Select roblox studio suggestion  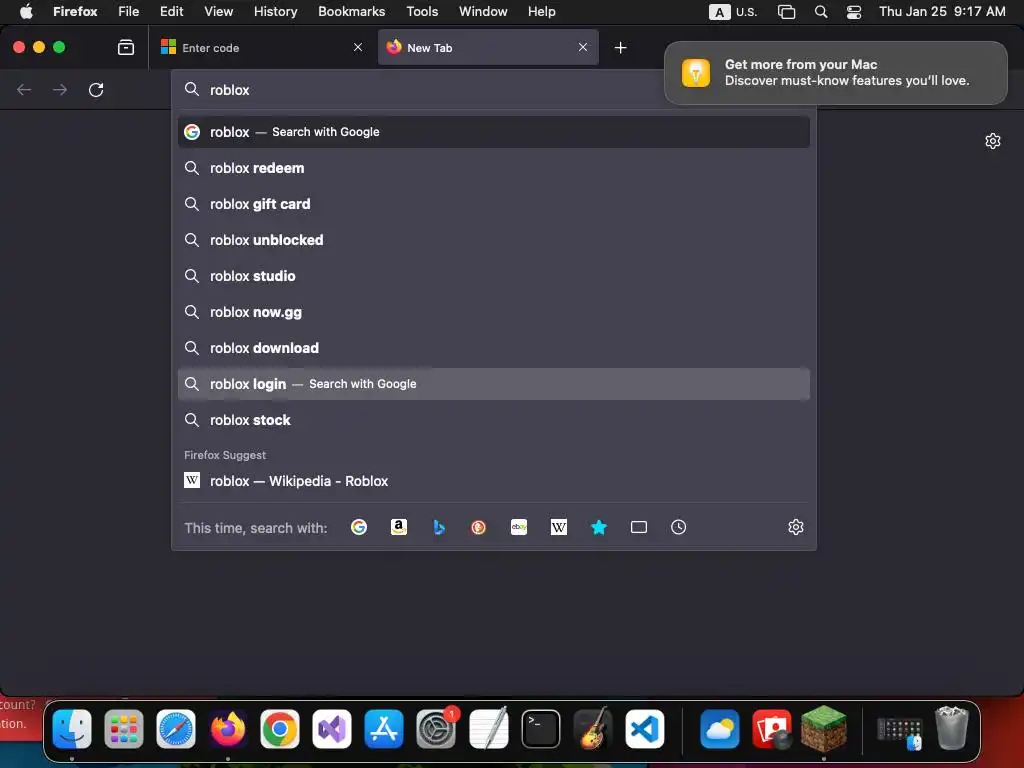494,276
